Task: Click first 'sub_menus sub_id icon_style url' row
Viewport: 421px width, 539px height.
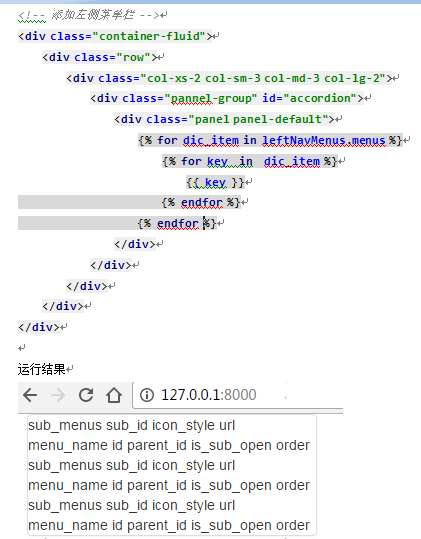Action: pyautogui.click(x=131, y=426)
